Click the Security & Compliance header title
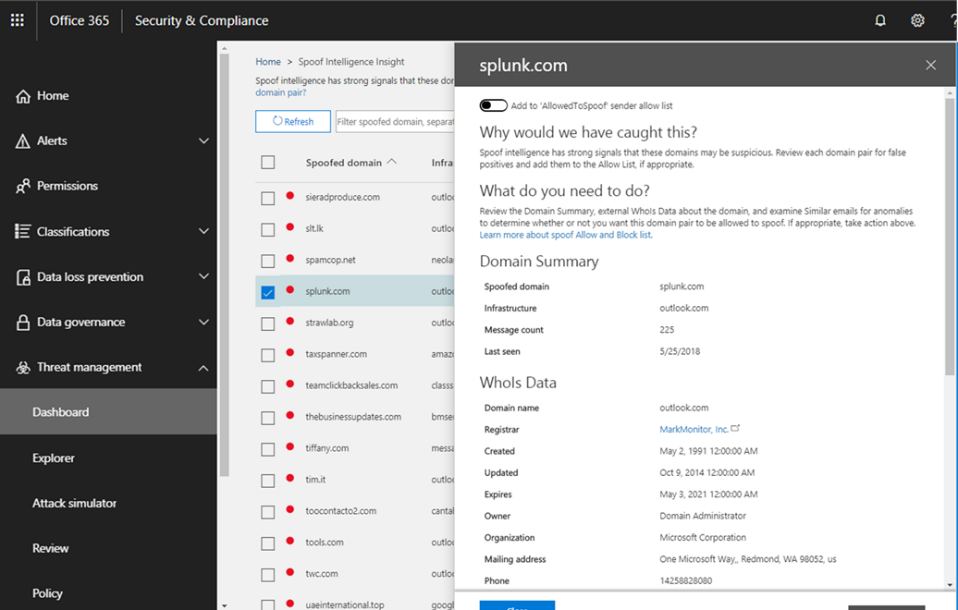 coord(202,20)
